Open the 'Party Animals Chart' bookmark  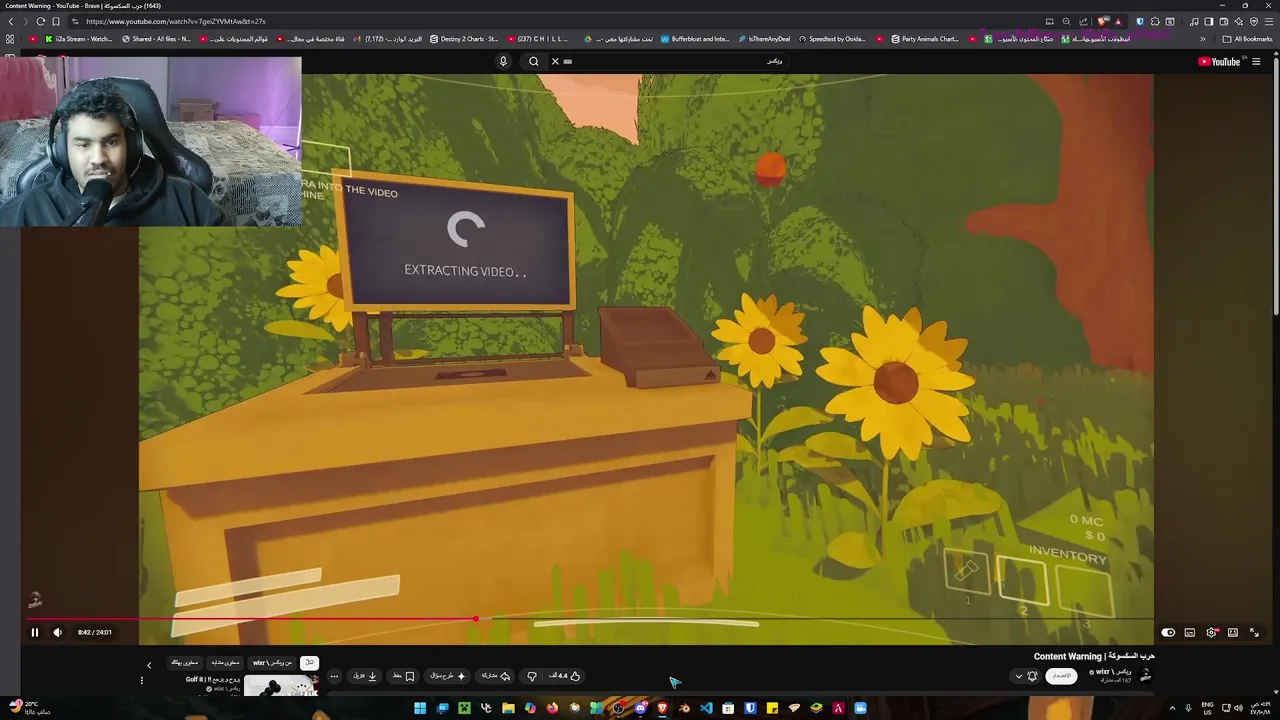click(x=925, y=39)
